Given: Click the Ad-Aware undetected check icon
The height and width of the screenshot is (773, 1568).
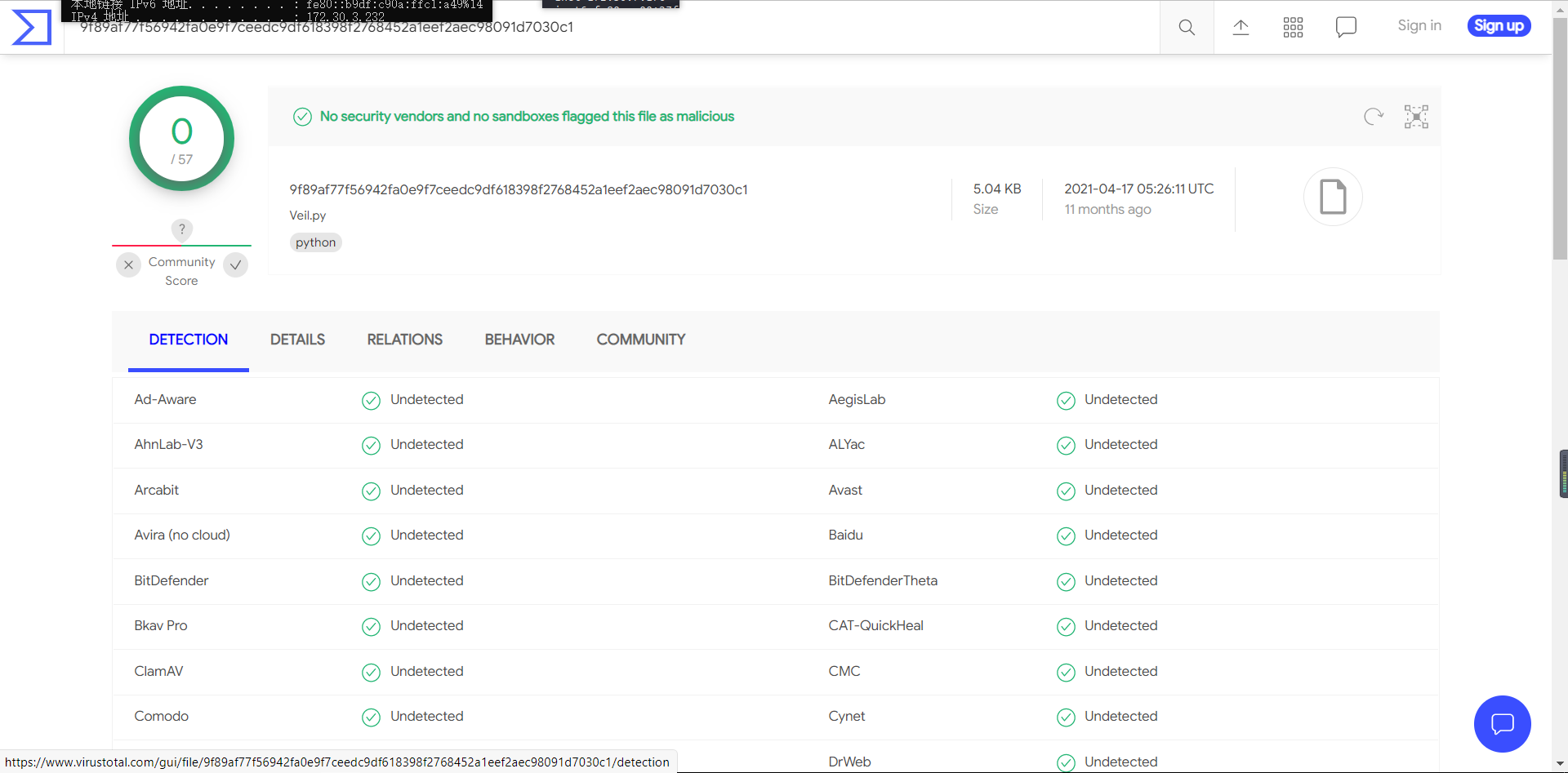Looking at the screenshot, I should coord(371,401).
